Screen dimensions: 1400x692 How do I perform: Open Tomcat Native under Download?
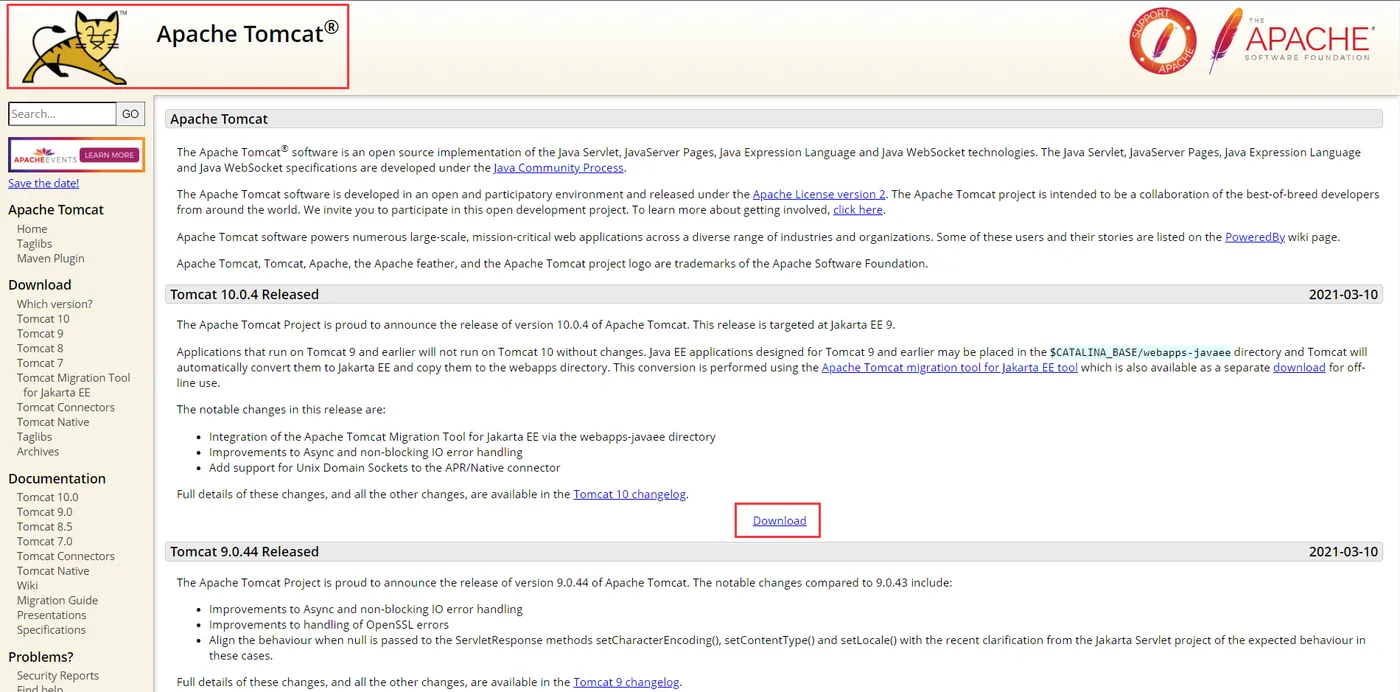coord(53,422)
